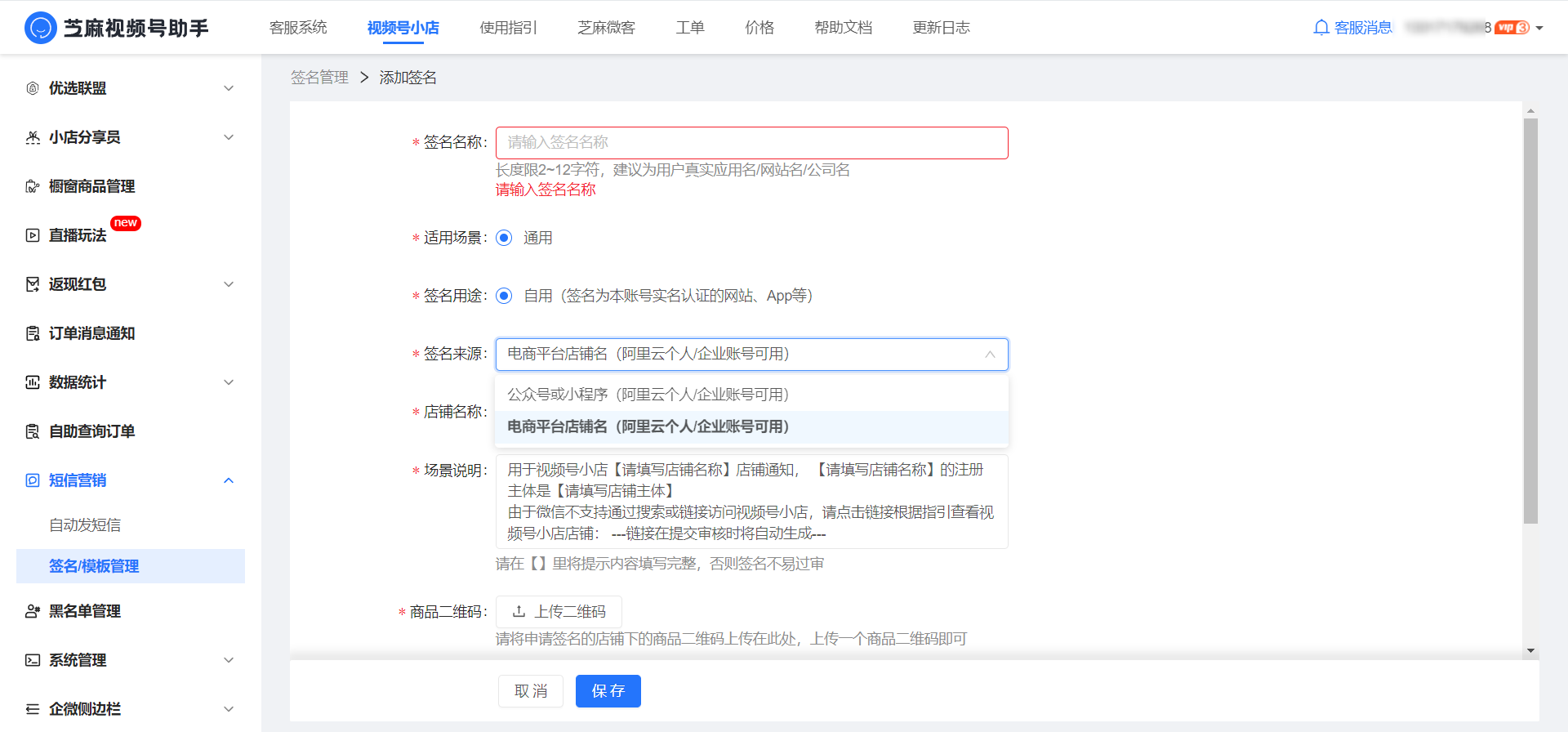The width and height of the screenshot is (1568, 732).
Task: Expand the 返现红包 chevron
Action: (229, 284)
